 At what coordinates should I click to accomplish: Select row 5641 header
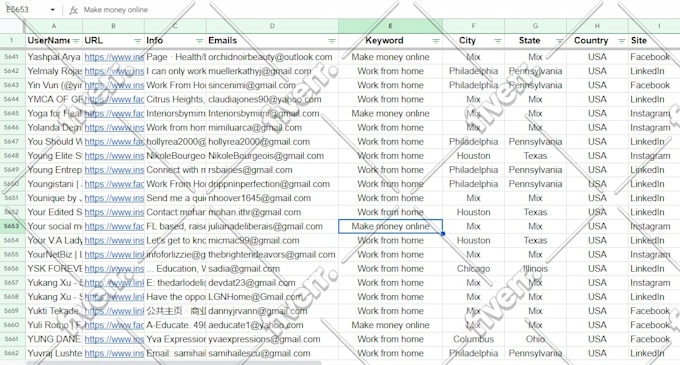12,57
